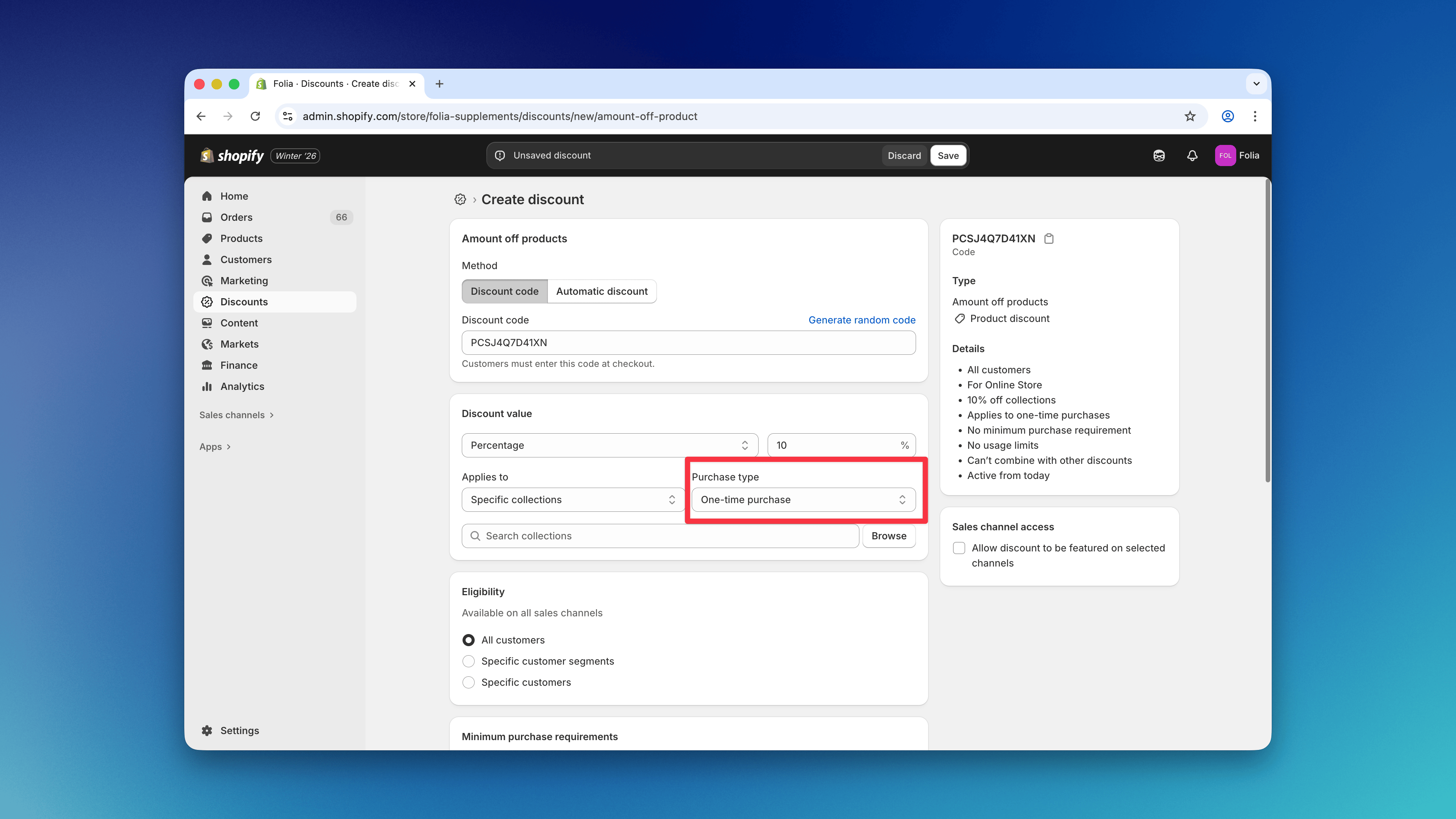Screen dimensions: 1456x819
Task: Open Customers from the sidebar
Action: [275, 259]
